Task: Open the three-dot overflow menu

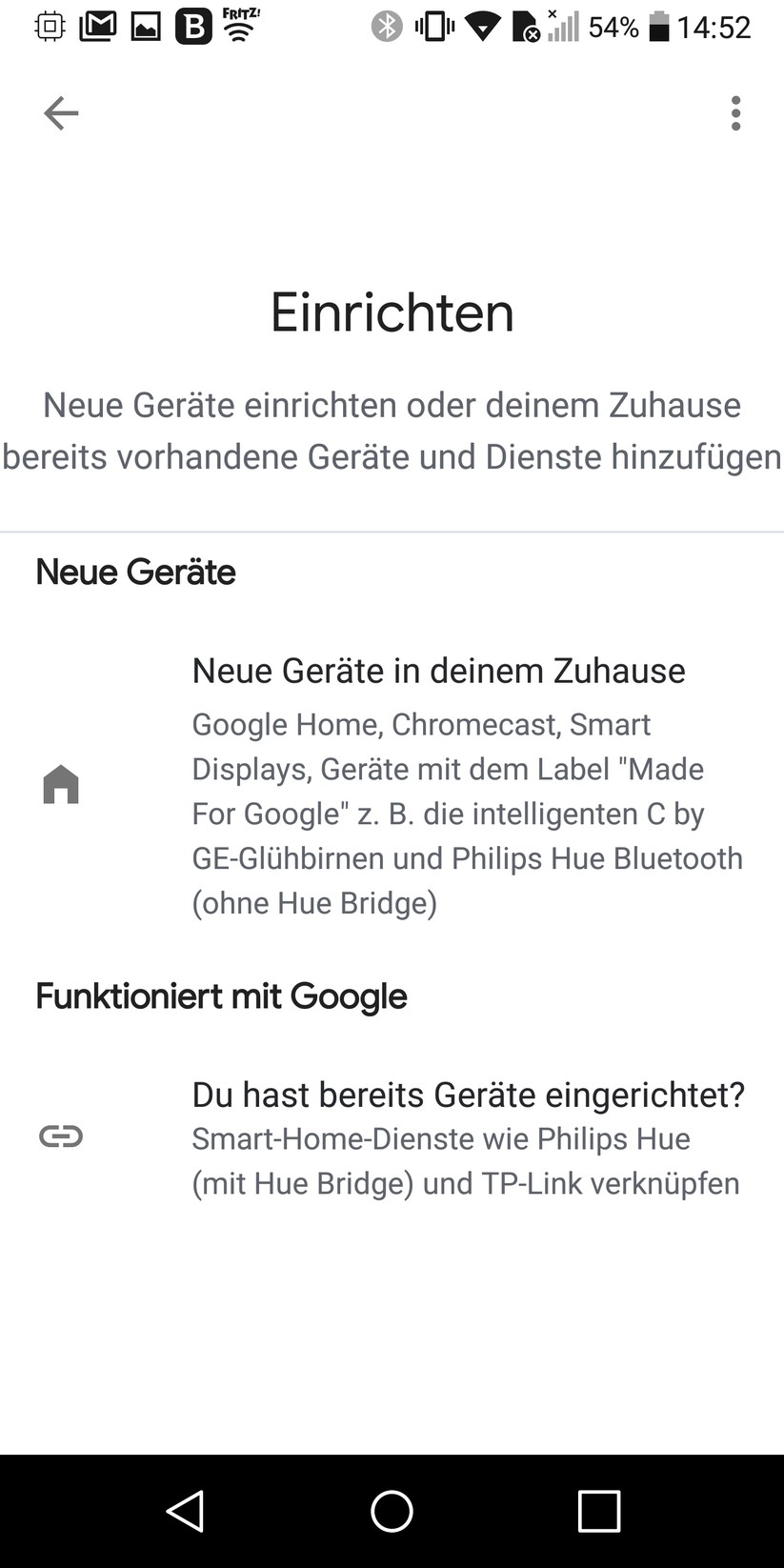Action: pos(735,113)
